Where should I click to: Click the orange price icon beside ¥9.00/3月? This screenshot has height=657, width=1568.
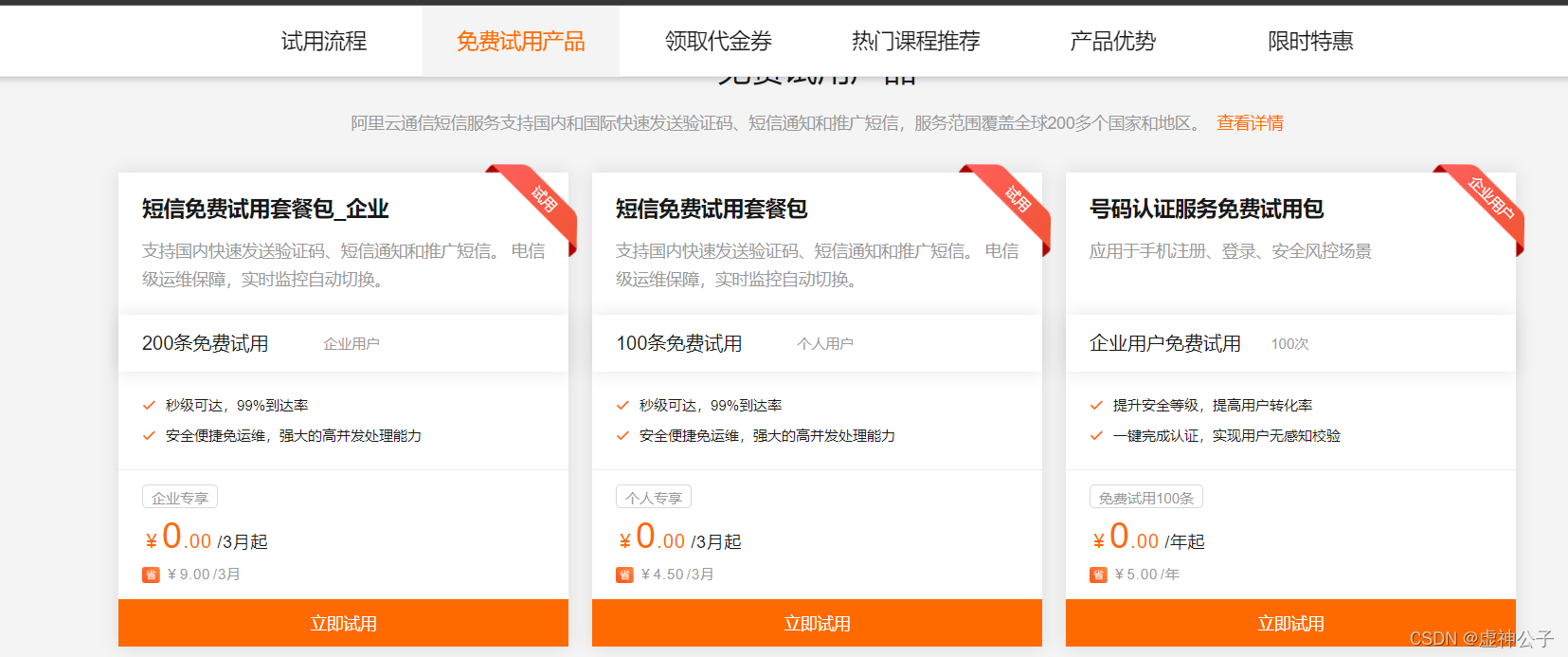151,575
